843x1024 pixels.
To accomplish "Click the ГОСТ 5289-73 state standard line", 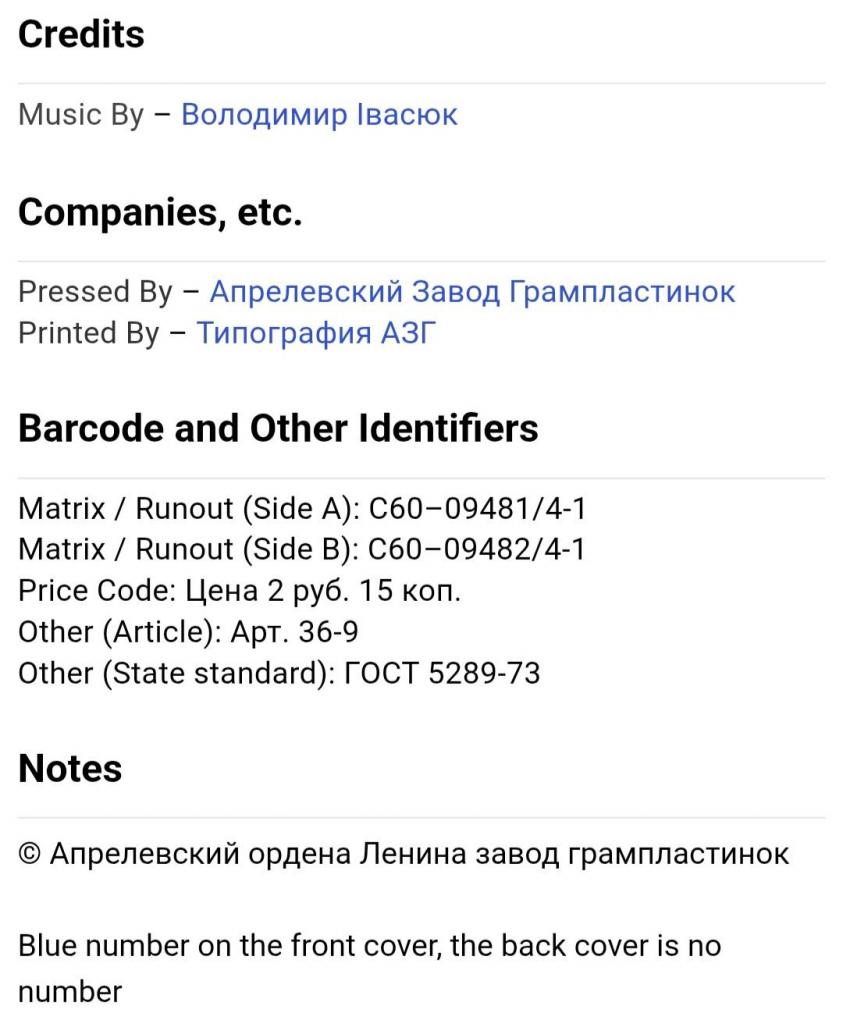I will pos(279,673).
